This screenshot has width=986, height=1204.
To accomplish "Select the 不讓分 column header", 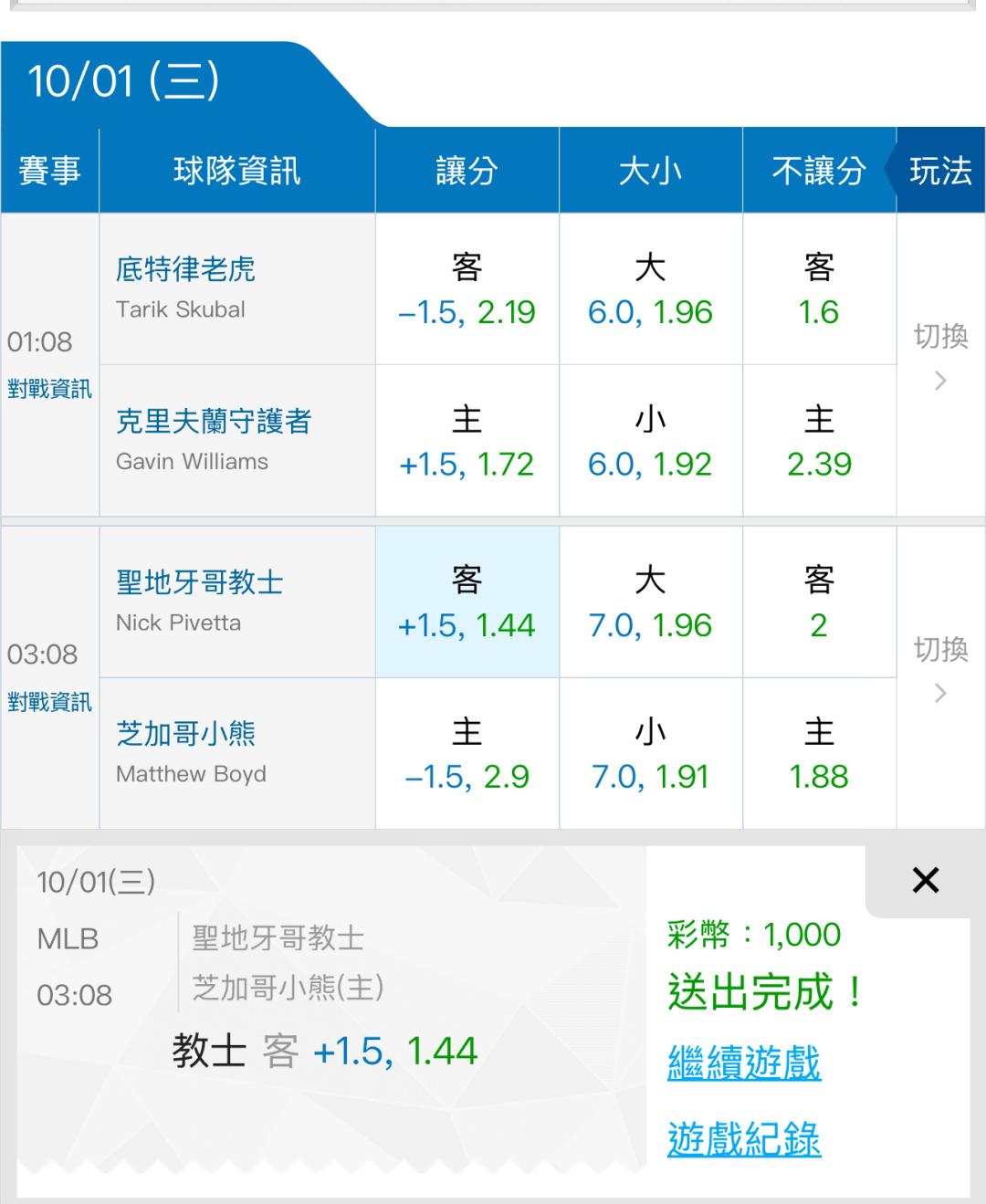I will (819, 171).
